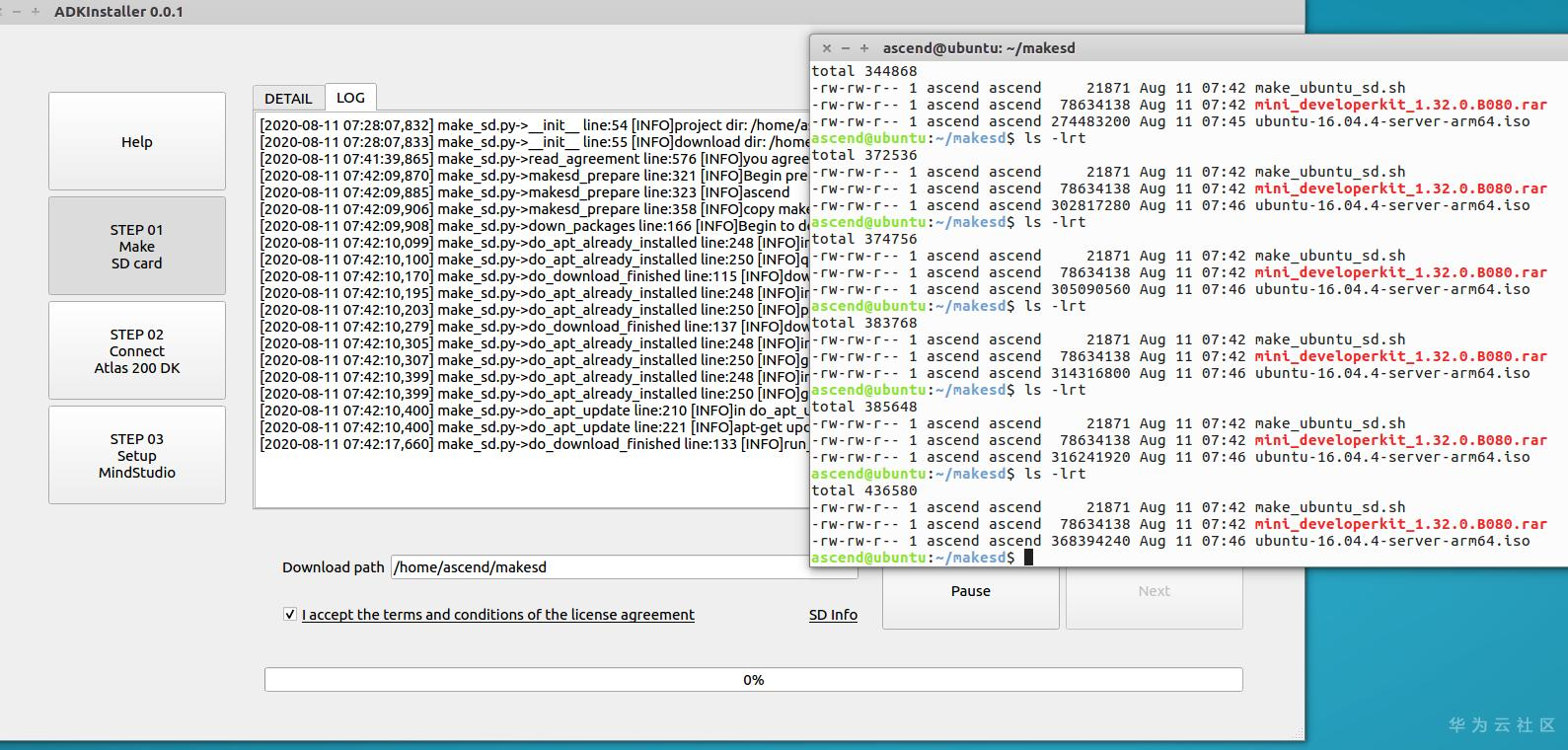Click the terminal title "ascend@ubuntu: ~/makesd"

point(979,47)
